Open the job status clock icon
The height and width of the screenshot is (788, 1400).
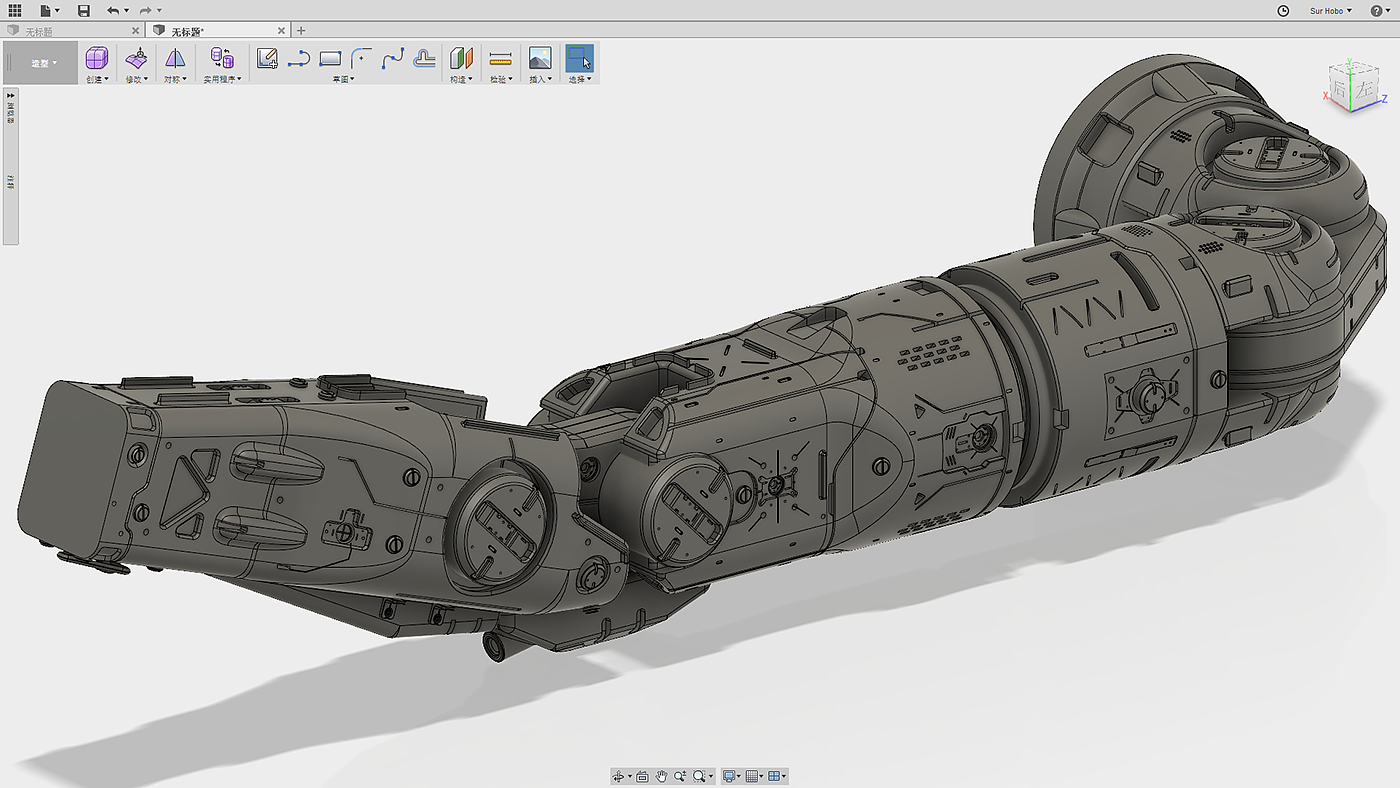[1284, 10]
